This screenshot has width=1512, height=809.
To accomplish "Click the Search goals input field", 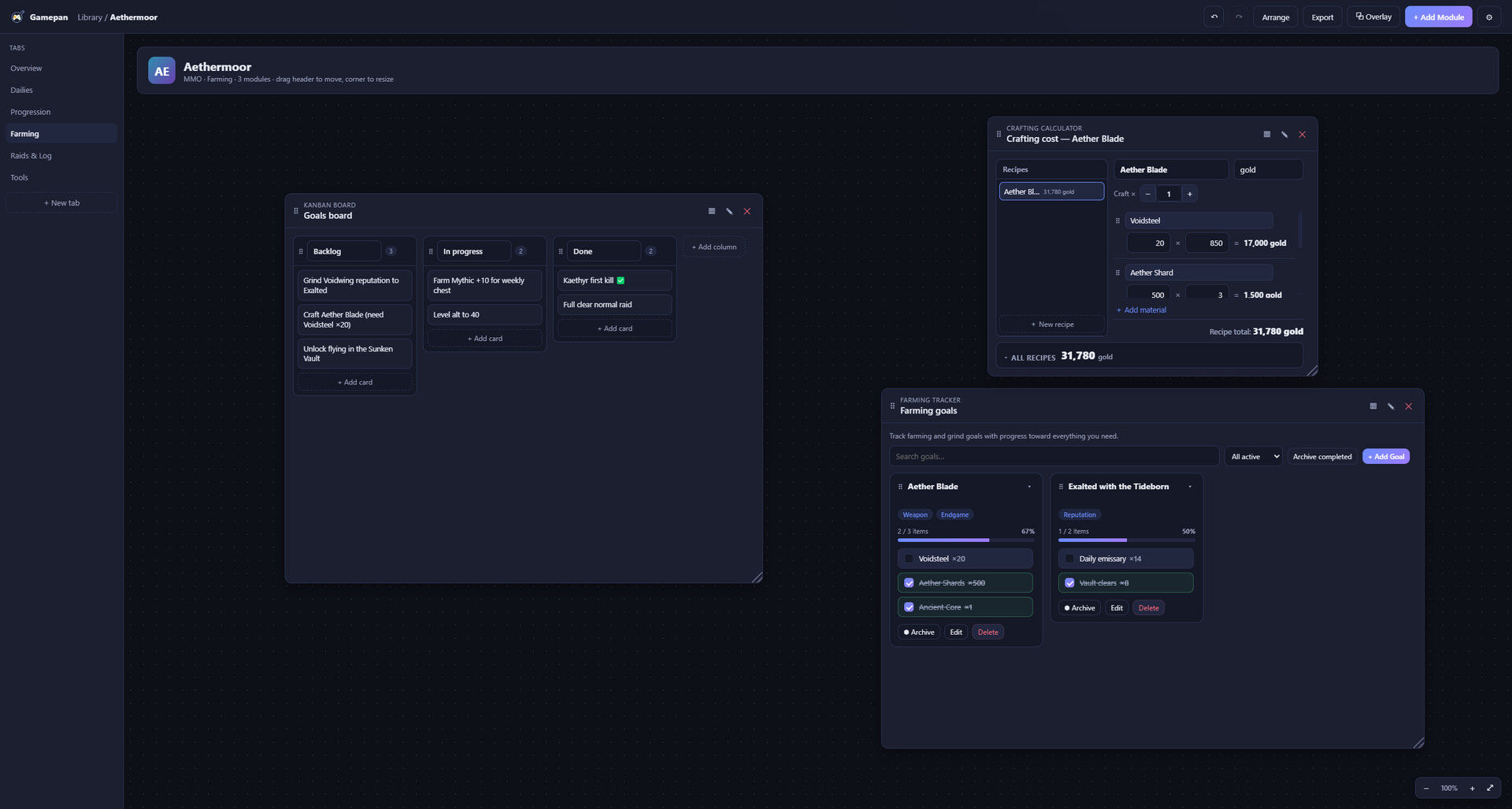I will tap(1054, 457).
